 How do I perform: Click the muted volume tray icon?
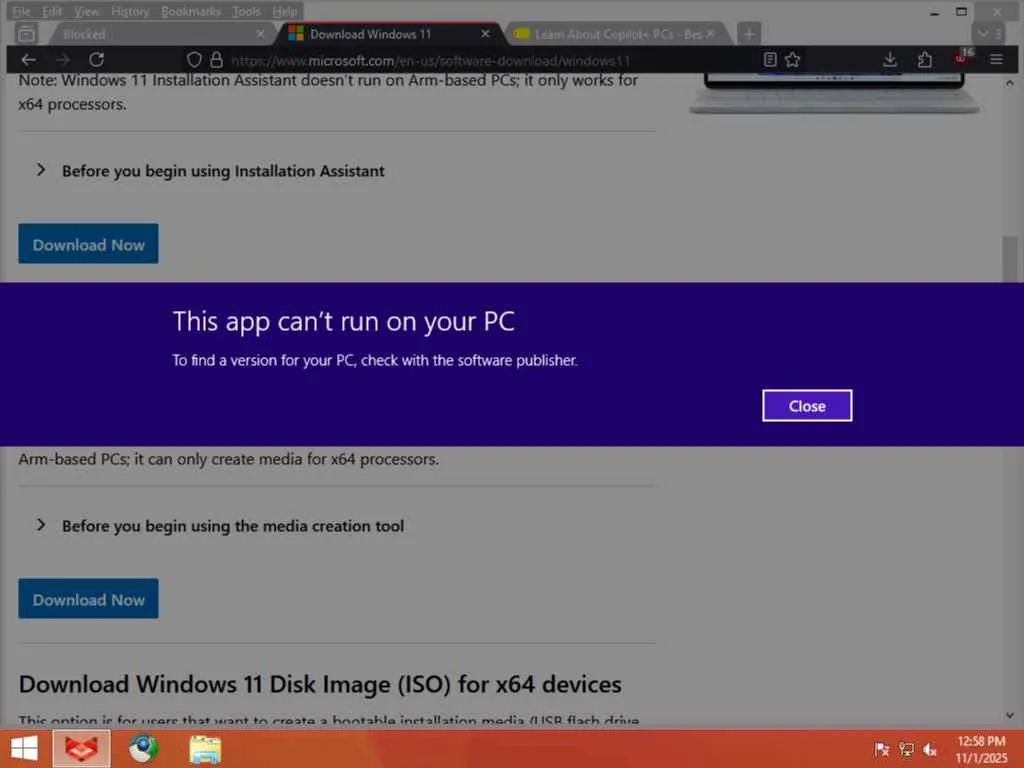[x=930, y=749]
